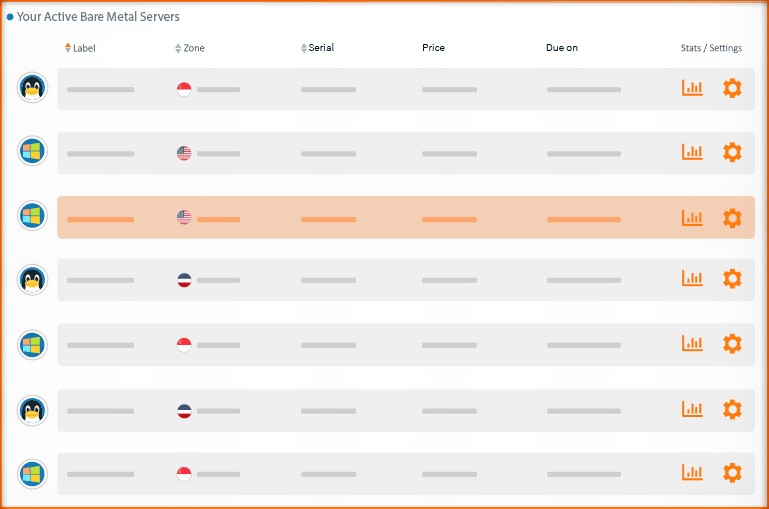The image size is (769, 509).
Task: Select the highlighted orange server row
Action: click(406, 218)
